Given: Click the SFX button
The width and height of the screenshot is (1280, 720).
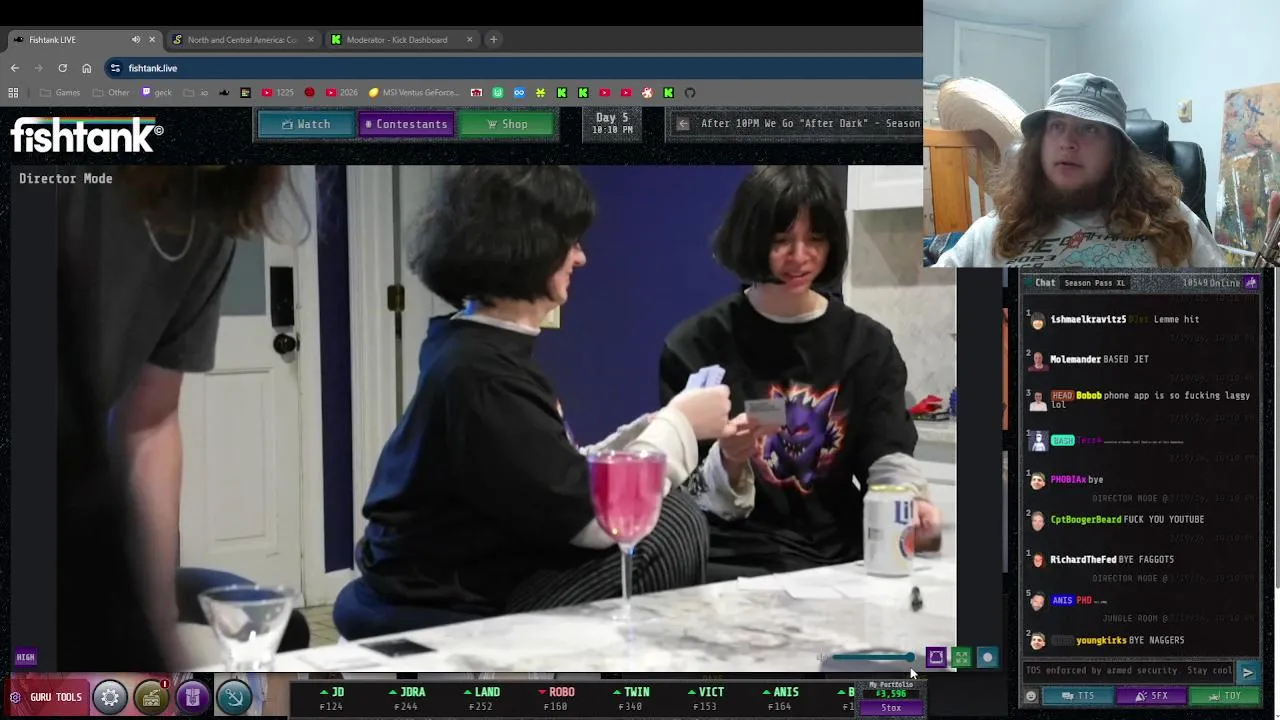Looking at the screenshot, I should 1151,696.
